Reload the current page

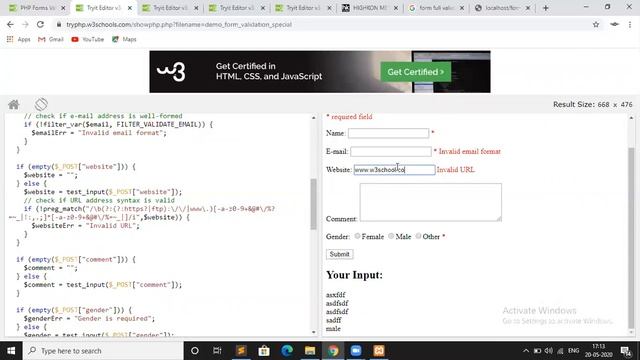(x=40, y=24)
